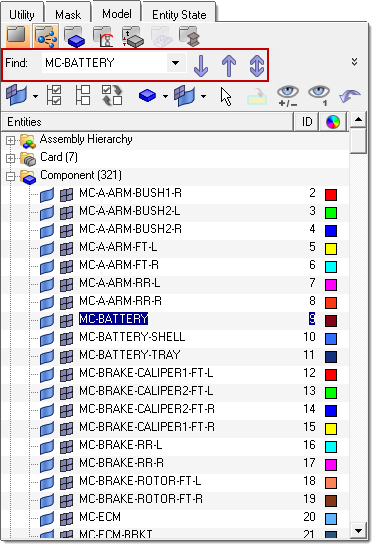This screenshot has width=375, height=547.
Task: Select the Model view icon
Action: 16,36
